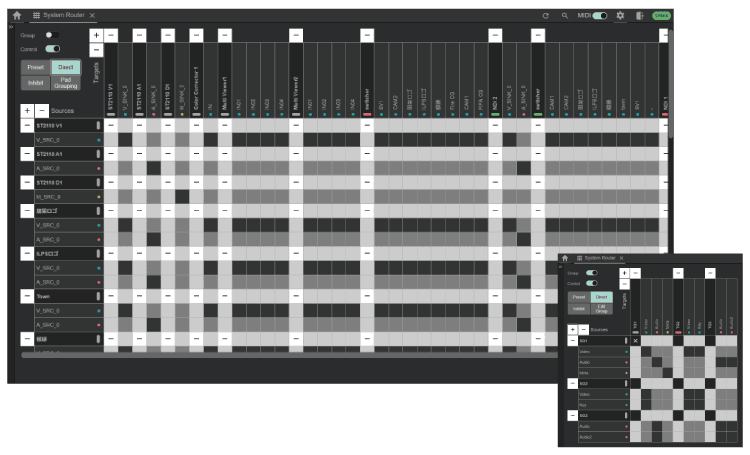Click the panel layout icon beside gear

[x=640, y=16]
